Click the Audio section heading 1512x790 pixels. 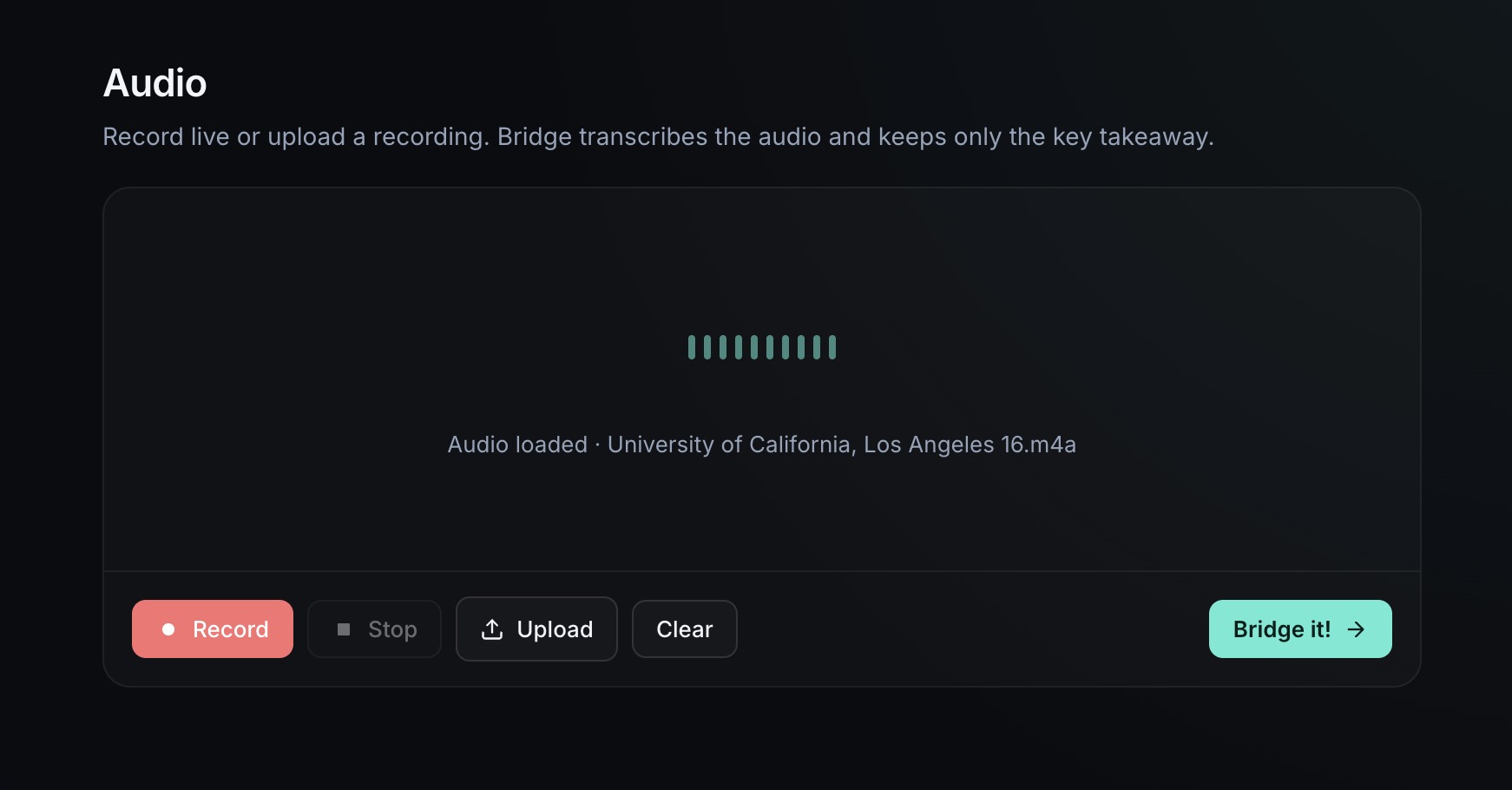click(155, 83)
